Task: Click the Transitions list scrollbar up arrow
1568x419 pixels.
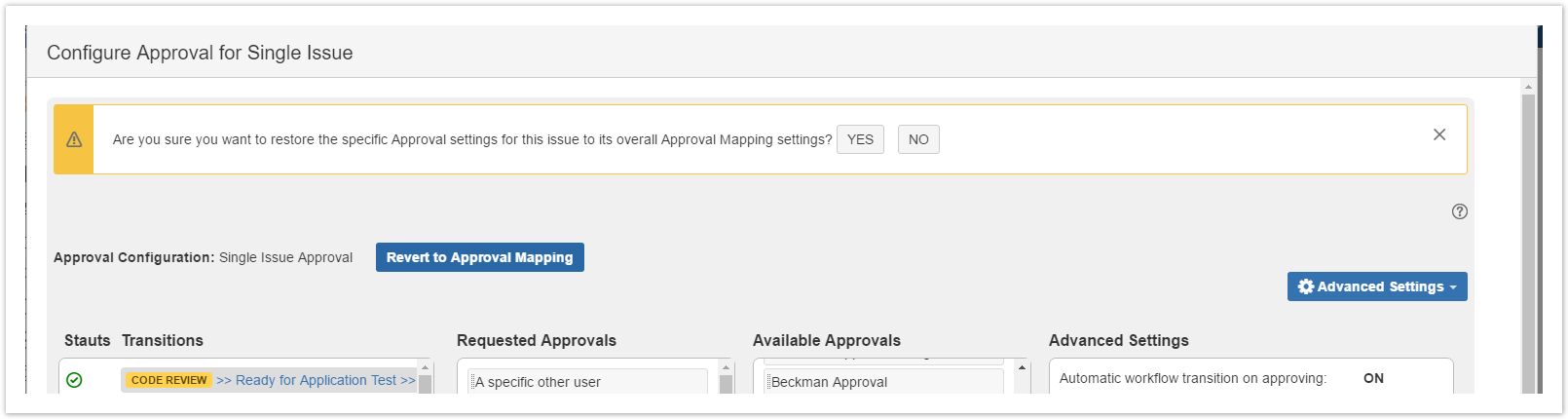Action: click(x=425, y=367)
